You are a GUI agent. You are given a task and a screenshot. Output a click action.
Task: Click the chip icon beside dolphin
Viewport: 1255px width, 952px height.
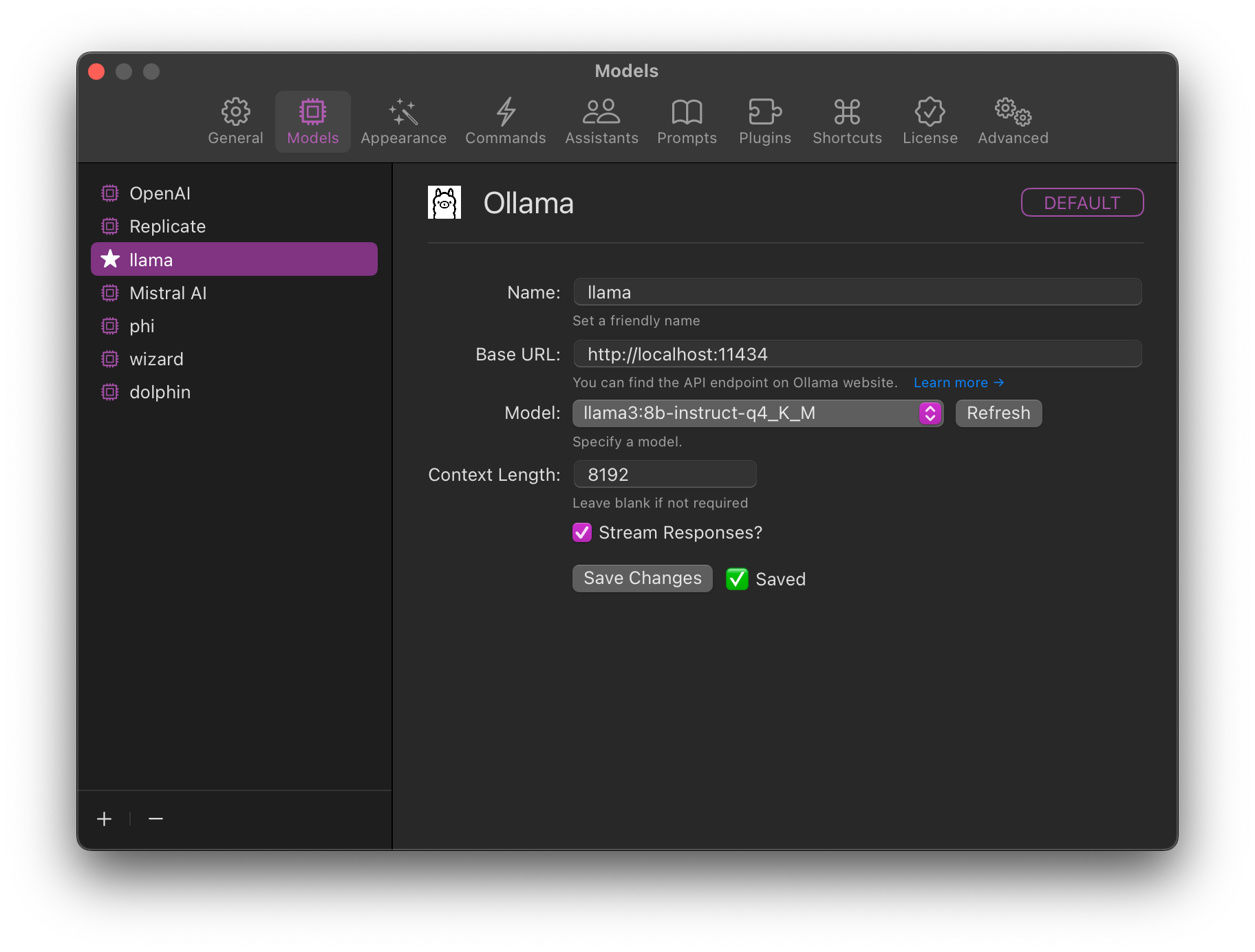click(110, 392)
